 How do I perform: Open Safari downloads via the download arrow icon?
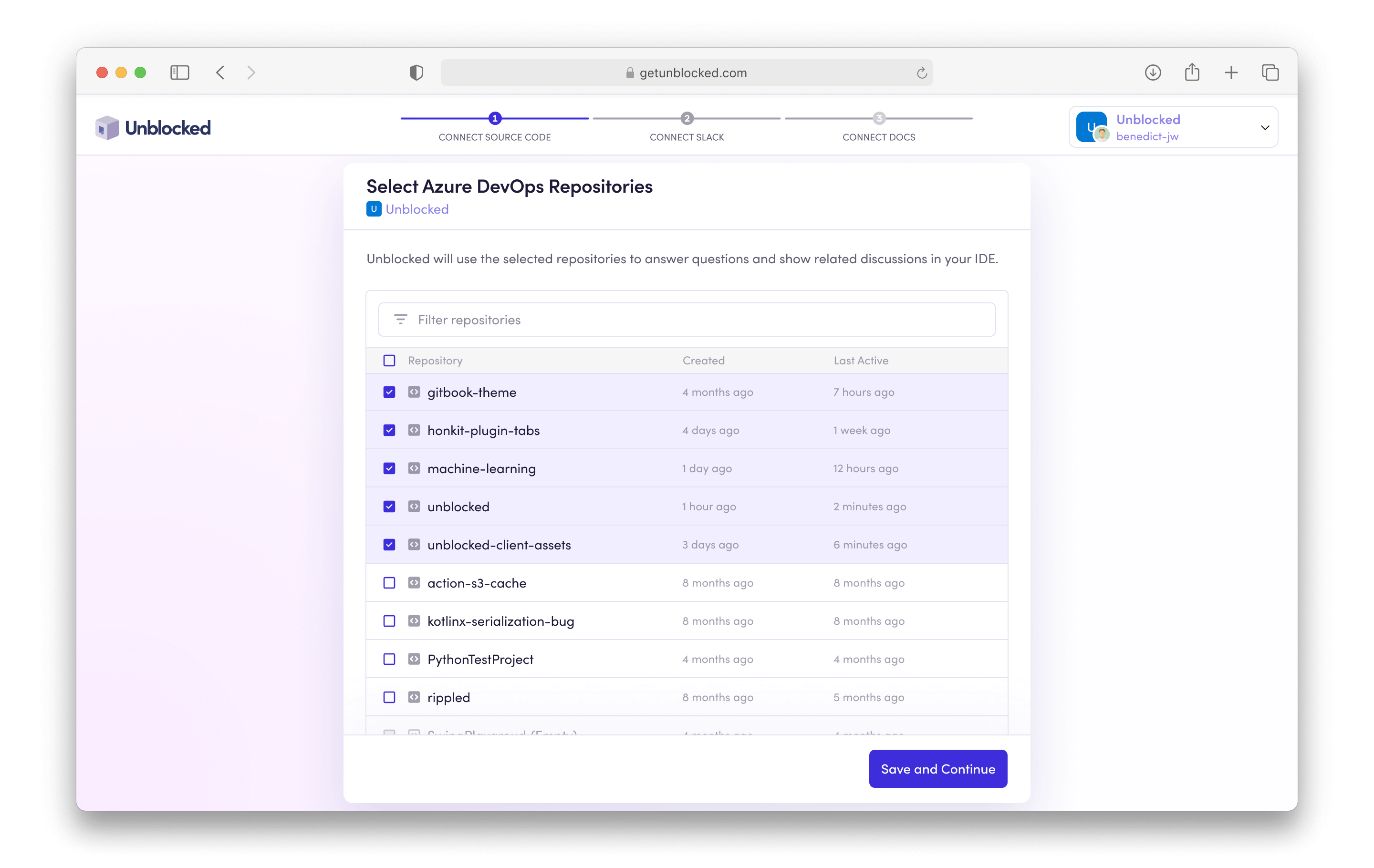coord(1153,72)
